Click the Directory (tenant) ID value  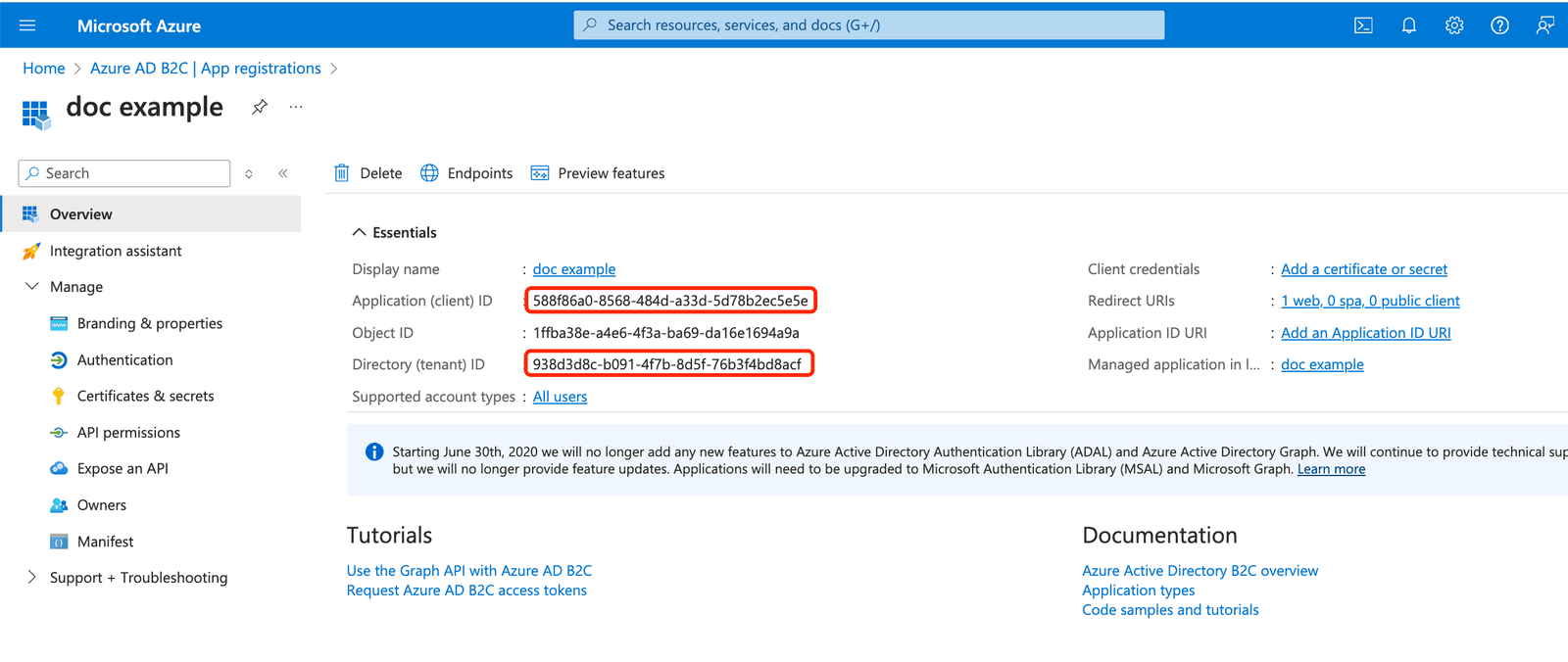(667, 364)
